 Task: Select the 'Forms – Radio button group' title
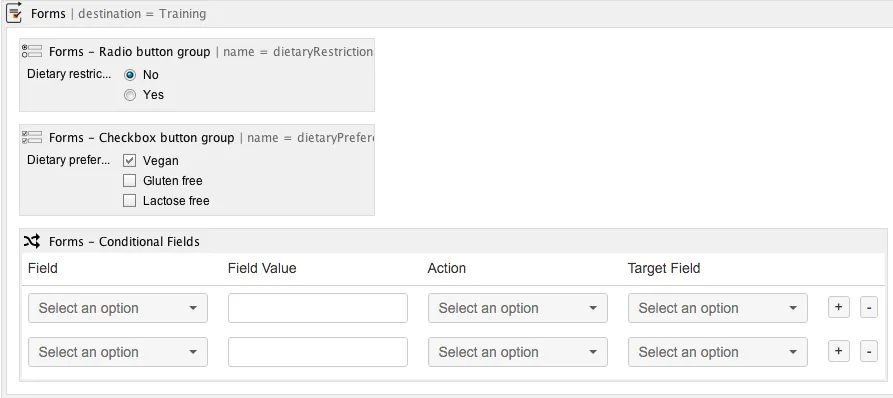(129, 52)
